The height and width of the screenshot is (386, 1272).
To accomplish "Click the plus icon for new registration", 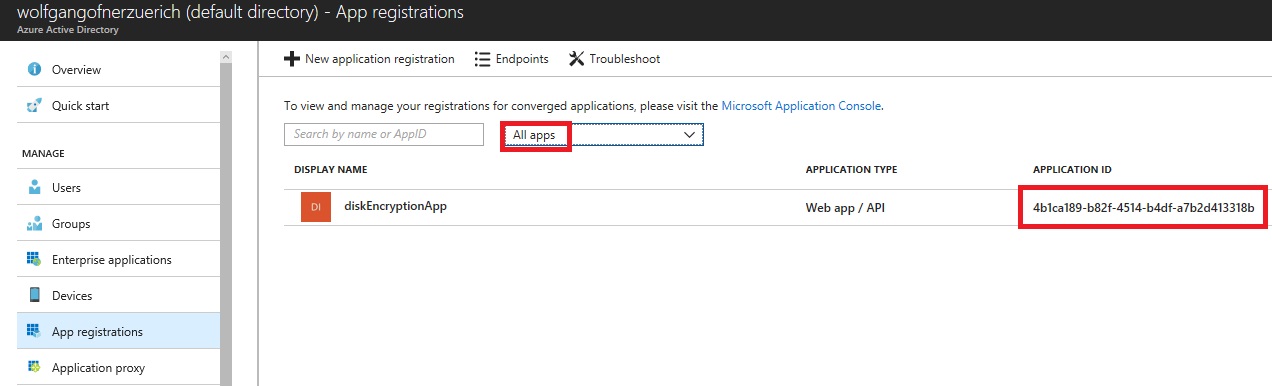I will click(292, 59).
